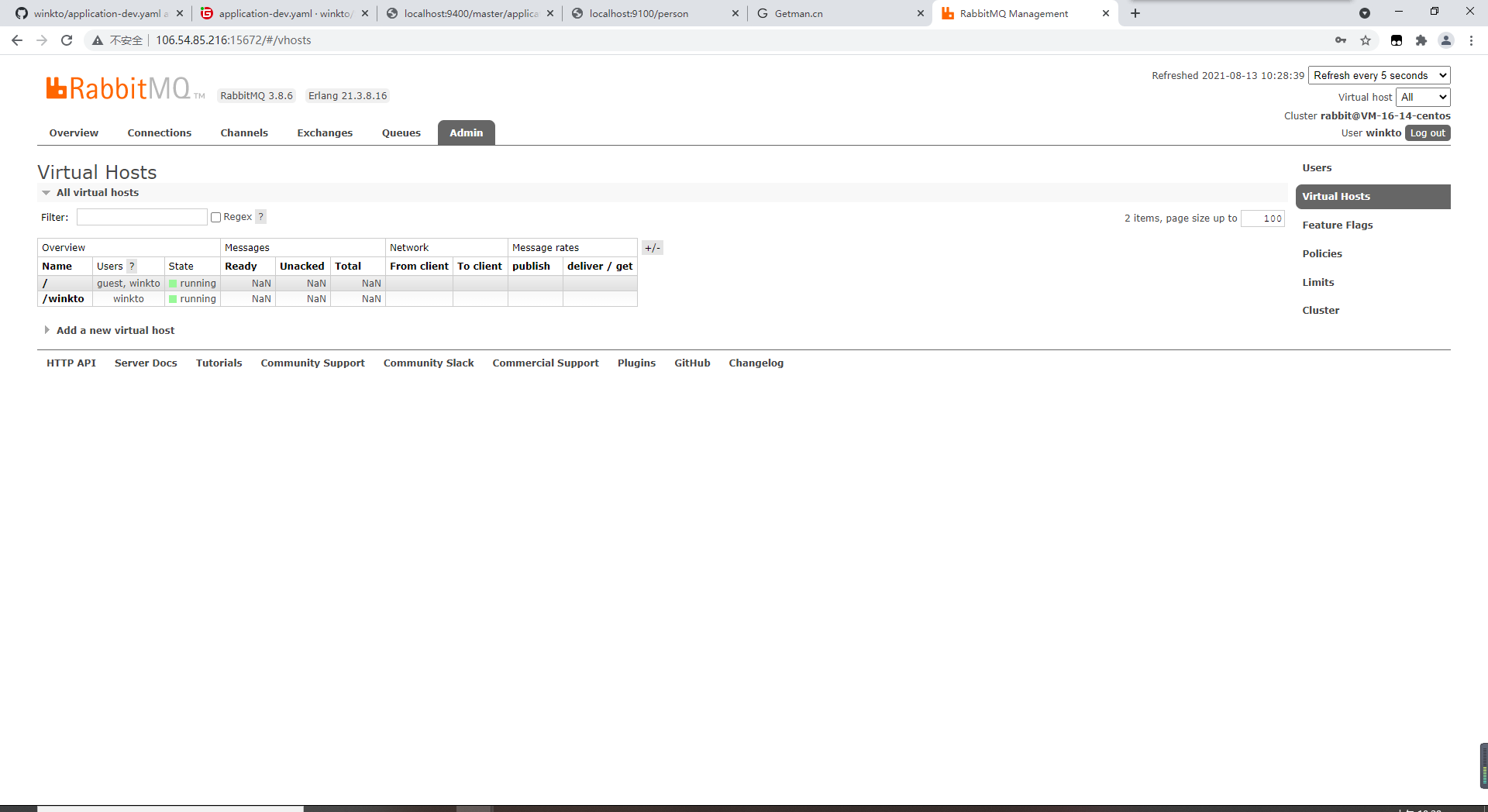Open the Community Support link
This screenshot has width=1488, height=812.
(312, 363)
